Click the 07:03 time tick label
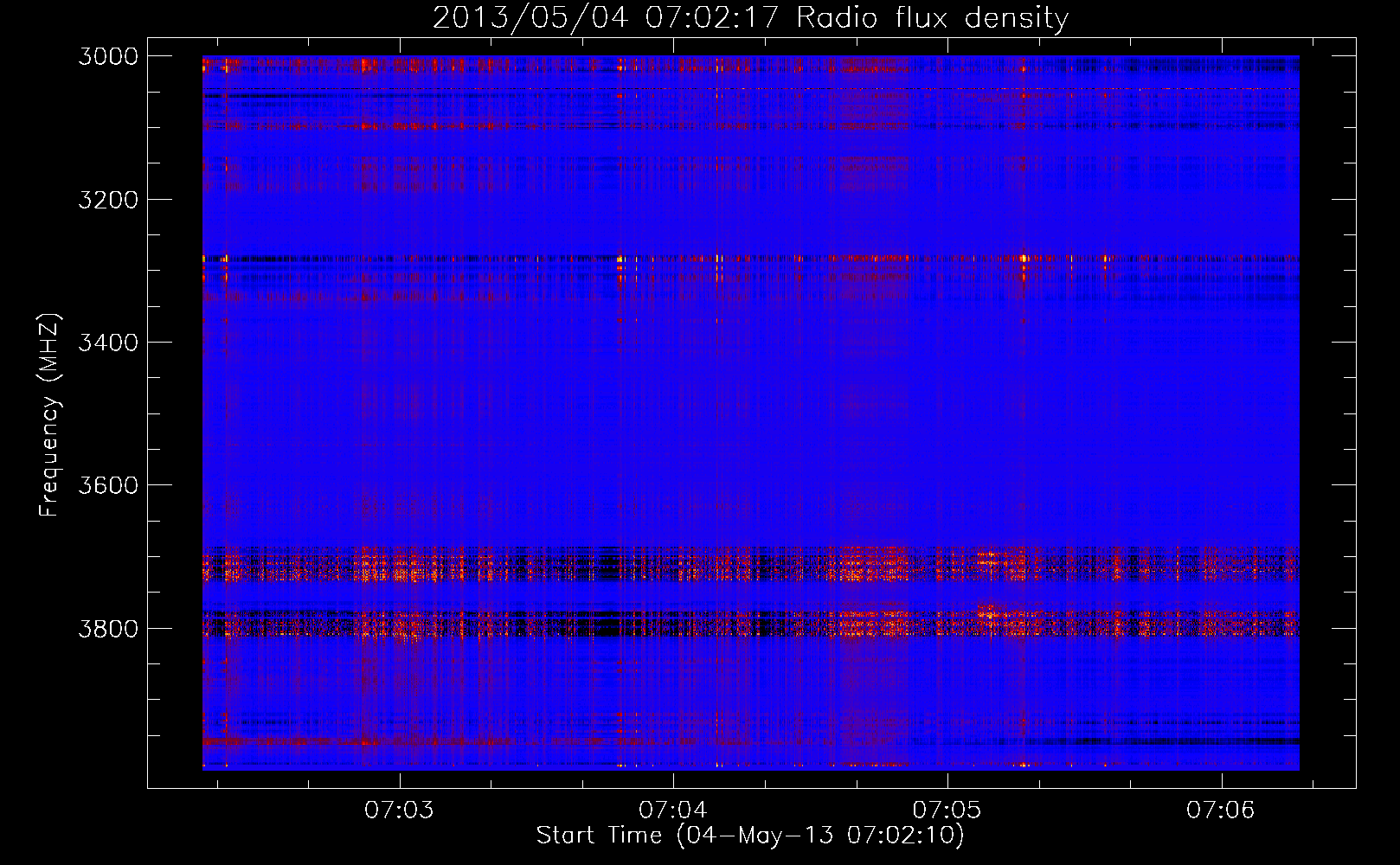The height and width of the screenshot is (865, 1400). coord(399,811)
